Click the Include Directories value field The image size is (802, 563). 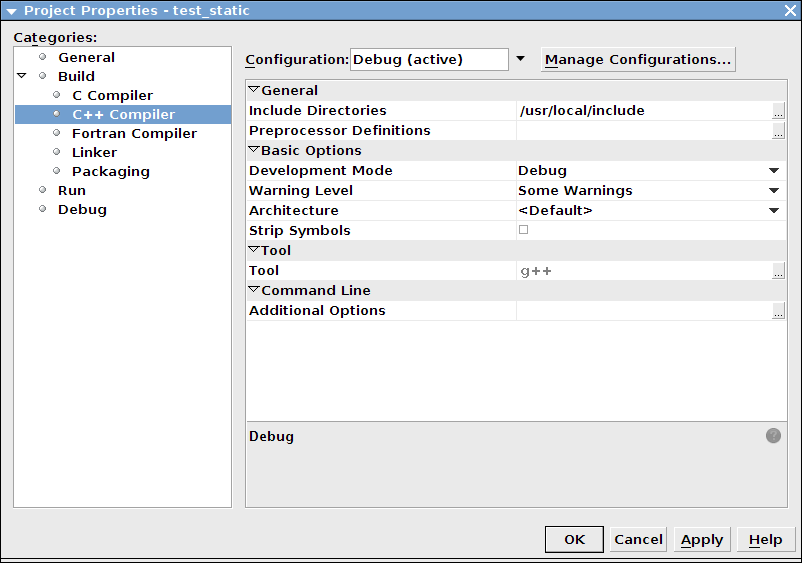coord(642,111)
